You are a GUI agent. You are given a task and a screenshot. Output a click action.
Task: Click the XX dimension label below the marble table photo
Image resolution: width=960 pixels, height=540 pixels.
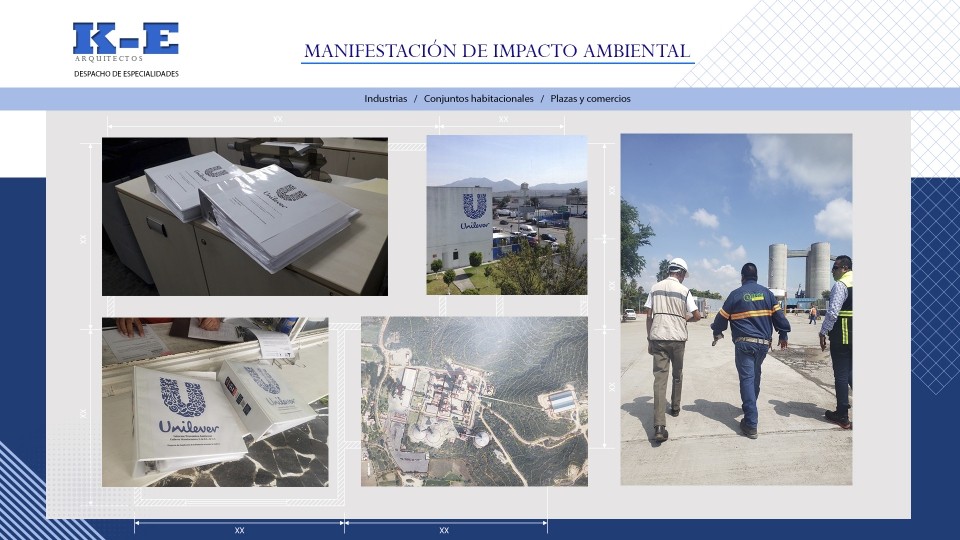239,530
